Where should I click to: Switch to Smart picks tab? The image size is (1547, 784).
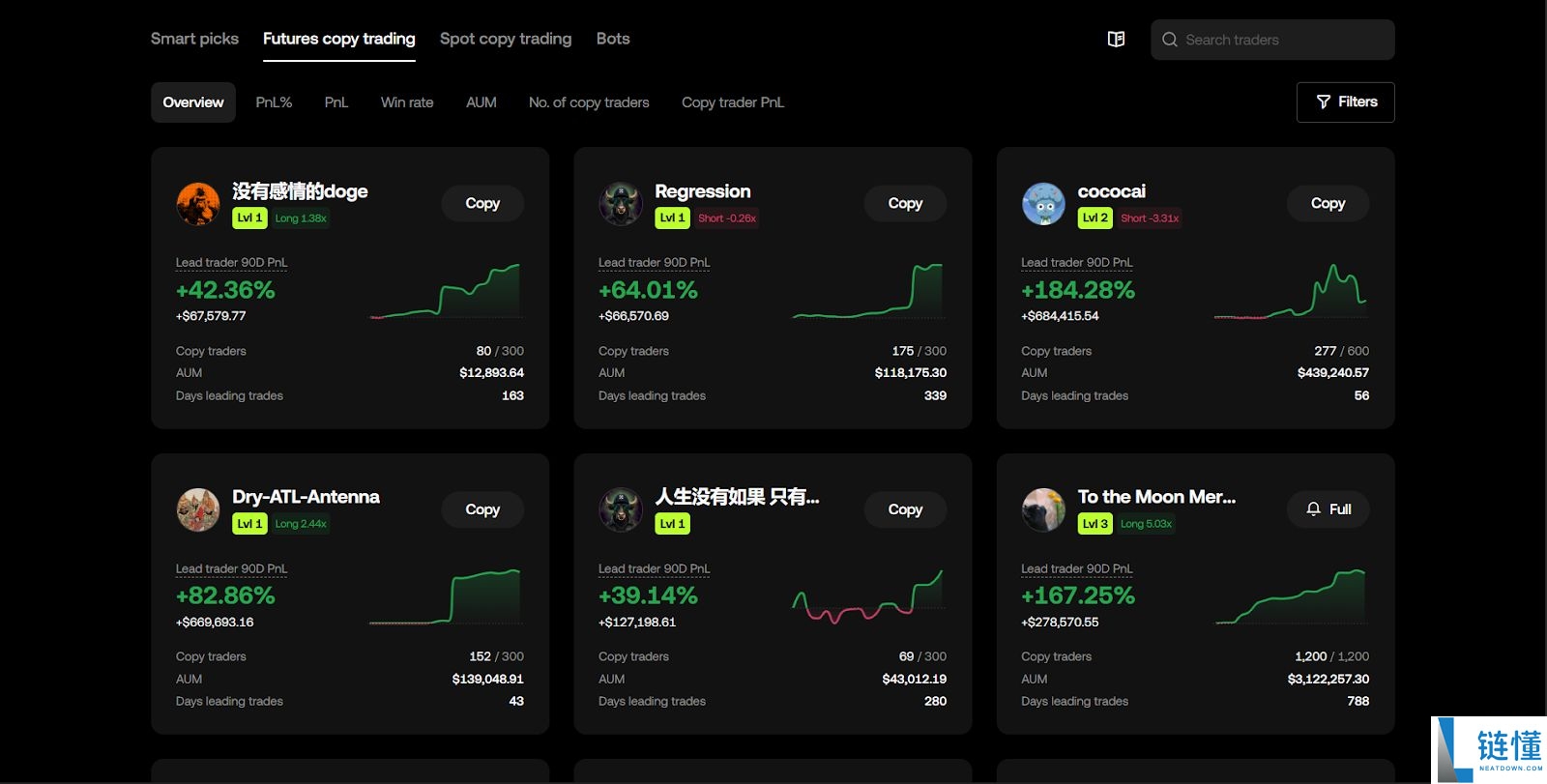[194, 39]
